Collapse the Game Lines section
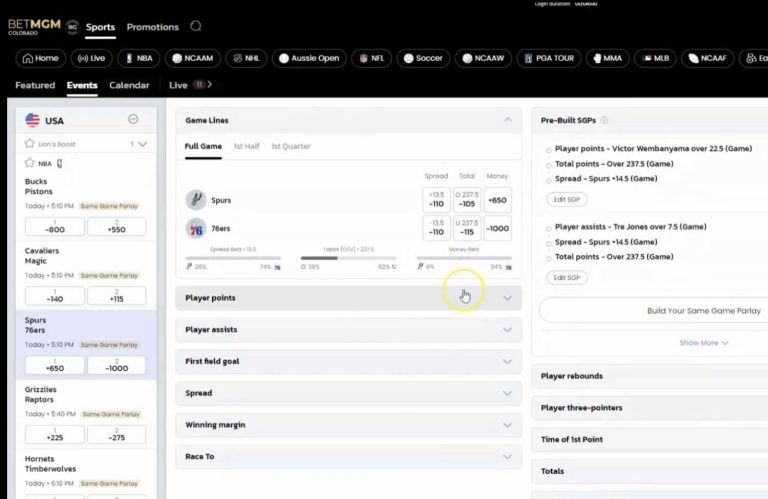 tap(508, 120)
